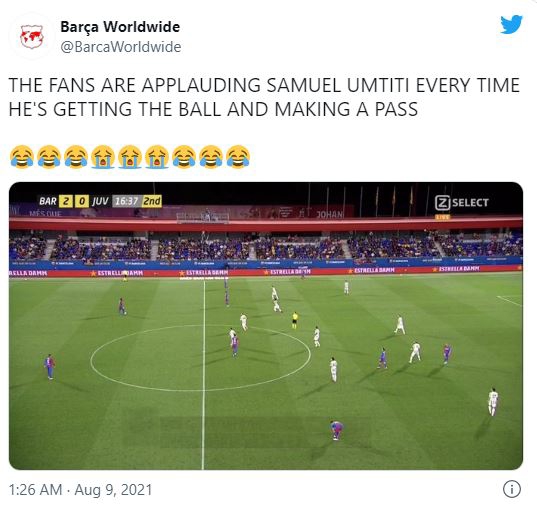The width and height of the screenshot is (537, 507).
Task: Click the Barcelona player bending over near bottom
Action: pyautogui.click(x=336, y=430)
